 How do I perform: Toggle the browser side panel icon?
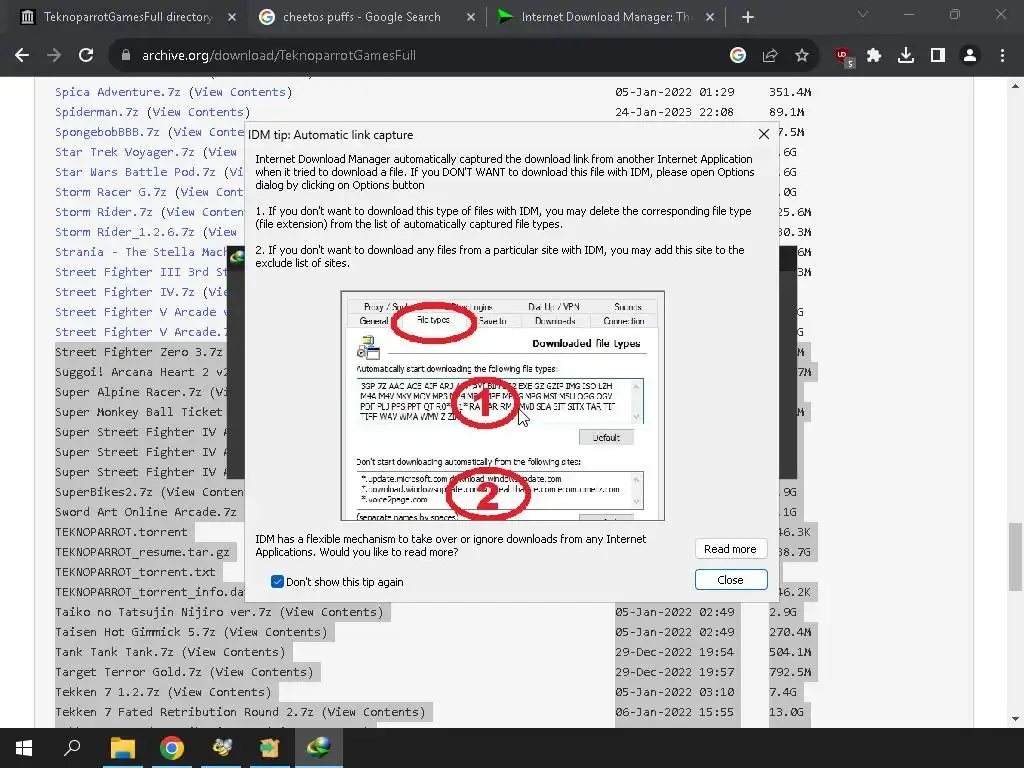pos(938,56)
